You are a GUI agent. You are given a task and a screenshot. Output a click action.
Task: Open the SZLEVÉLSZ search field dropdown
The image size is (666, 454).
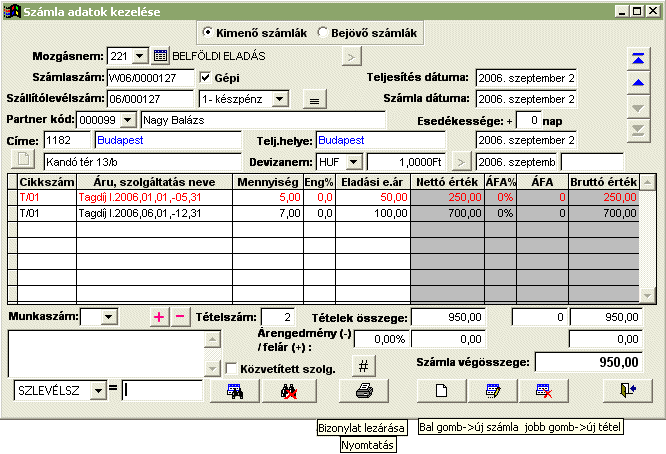tap(98, 390)
